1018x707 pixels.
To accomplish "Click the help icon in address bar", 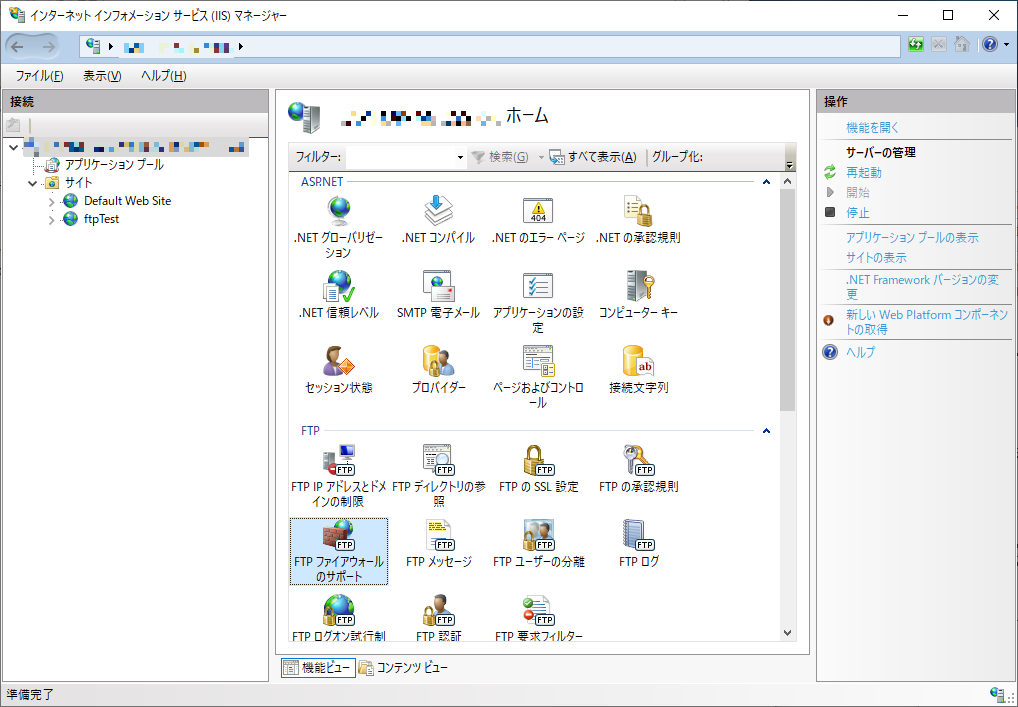I will click(989, 45).
